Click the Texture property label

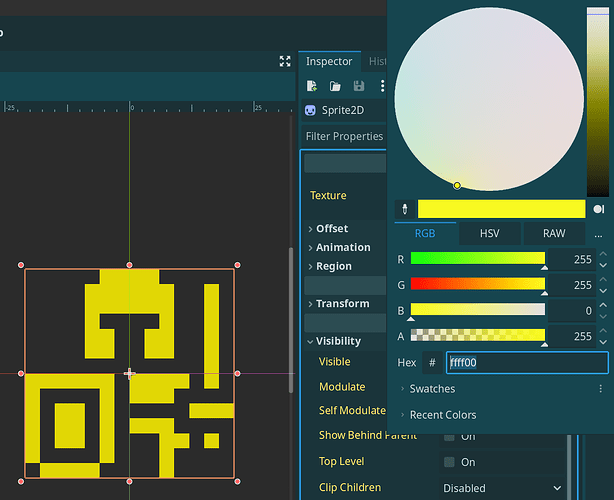coord(328,195)
